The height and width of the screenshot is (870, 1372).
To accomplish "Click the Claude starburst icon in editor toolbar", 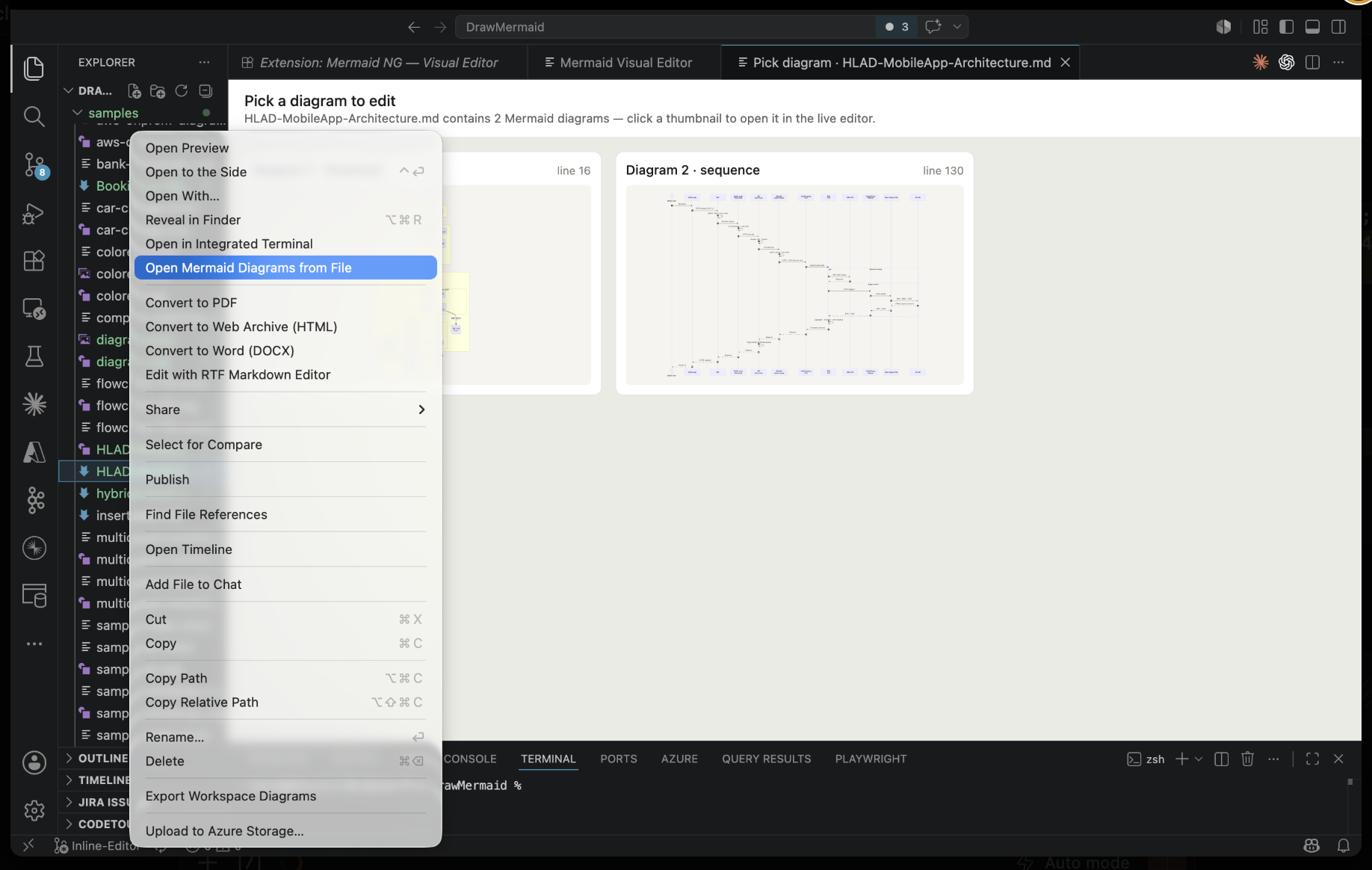I will click(x=1261, y=62).
